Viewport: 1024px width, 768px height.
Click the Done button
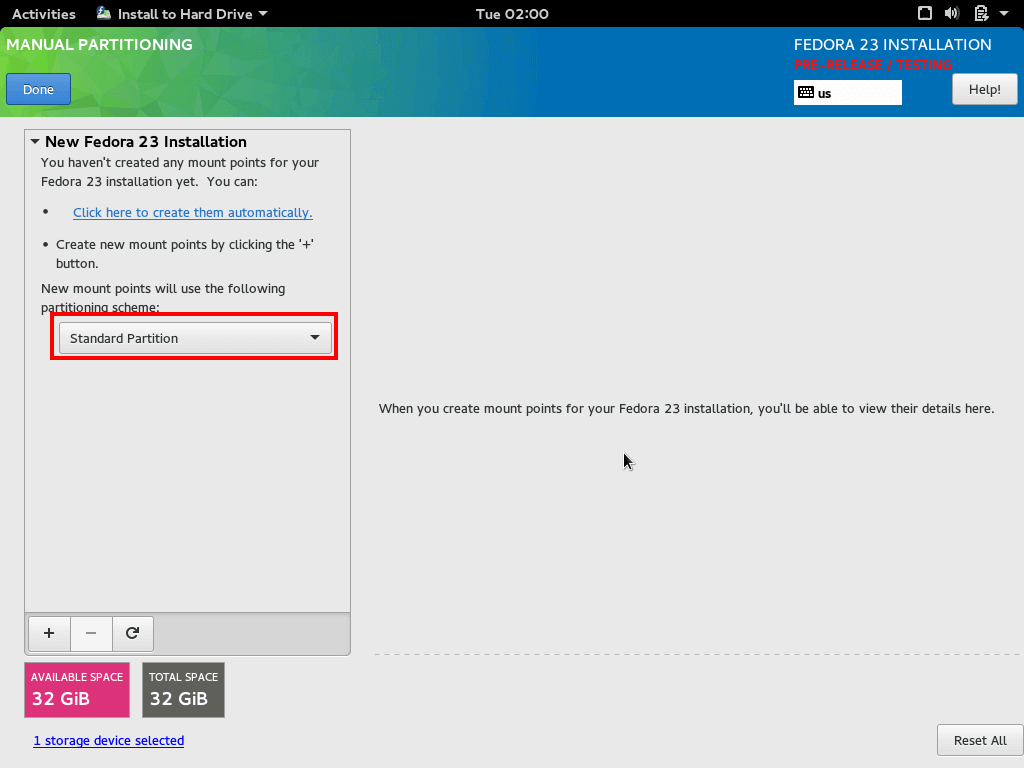(38, 89)
